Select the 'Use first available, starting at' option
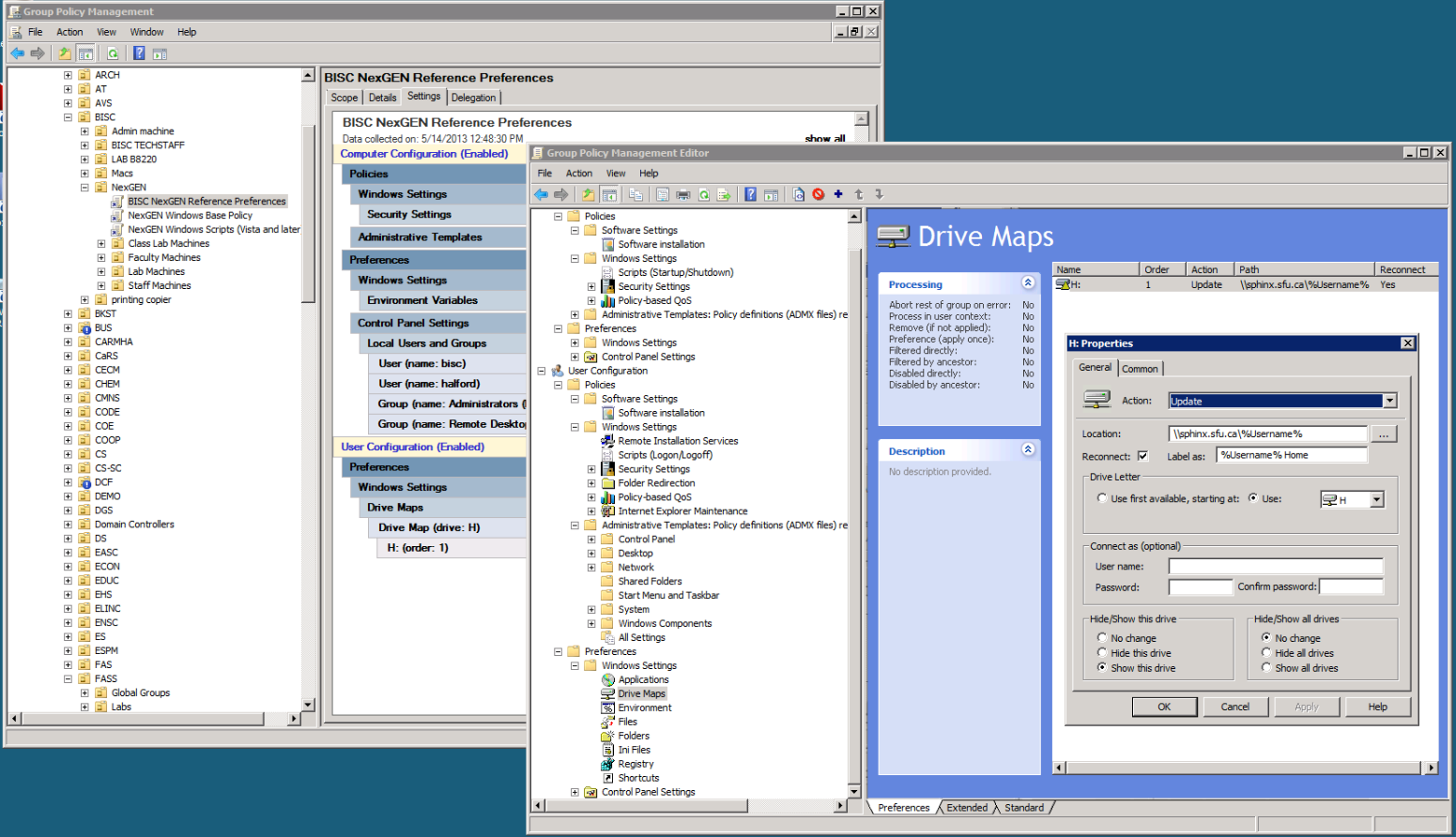This screenshot has height=837, width=1456. tap(1102, 498)
